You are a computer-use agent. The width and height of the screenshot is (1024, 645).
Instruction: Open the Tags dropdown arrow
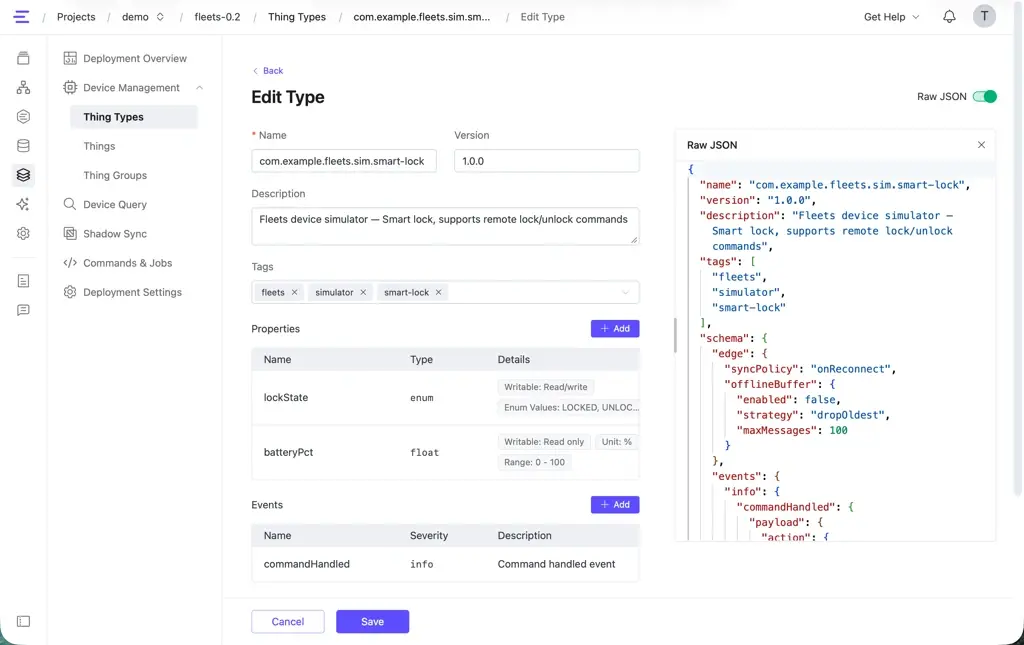pyautogui.click(x=625, y=292)
